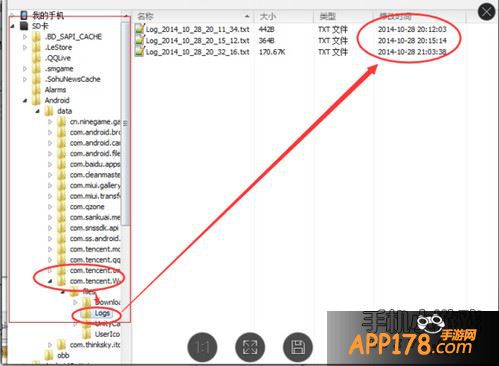The image size is (499, 366).
Task: Click the com.tencent.qq folder icon
Action: pos(61,260)
